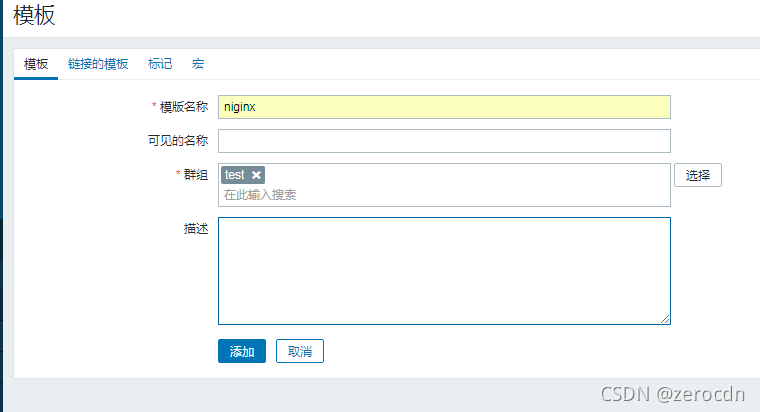Screen dimensions: 760x412
Task: Click the description textarea resize handle
Action: click(665, 319)
